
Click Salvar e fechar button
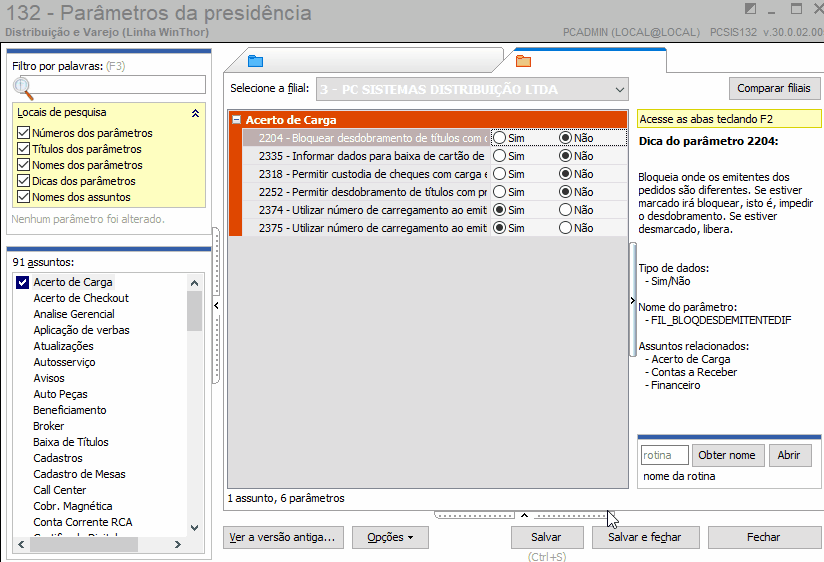(645, 537)
